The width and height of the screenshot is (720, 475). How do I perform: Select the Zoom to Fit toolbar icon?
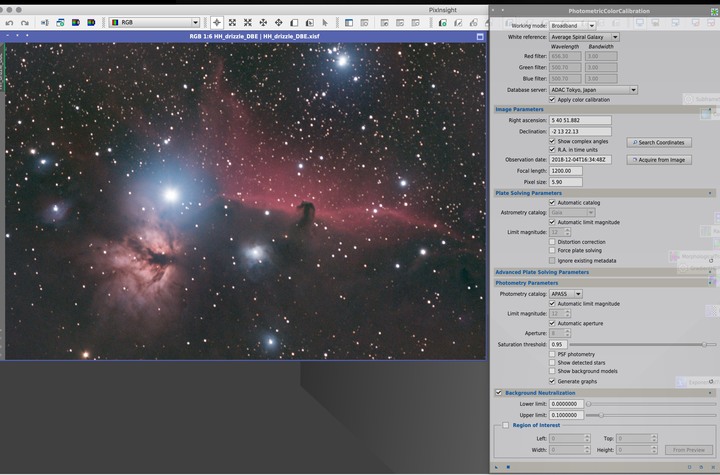(232, 22)
